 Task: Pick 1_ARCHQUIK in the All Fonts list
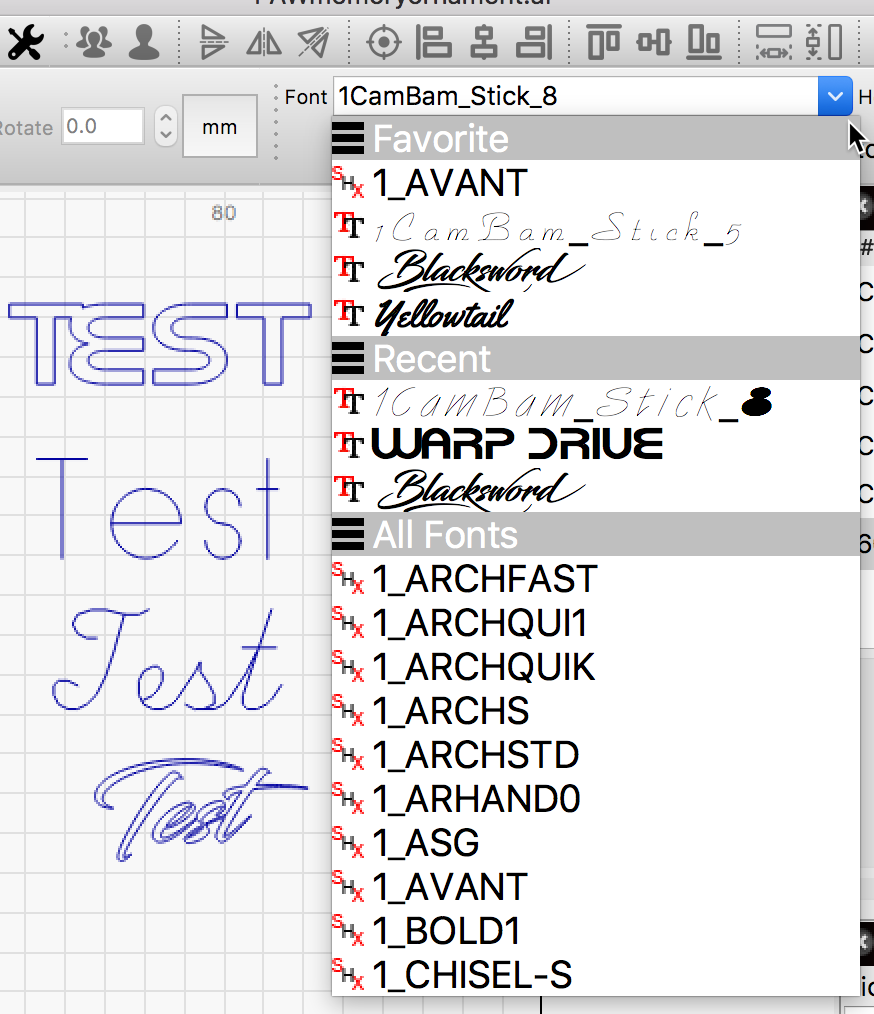pyautogui.click(x=484, y=667)
